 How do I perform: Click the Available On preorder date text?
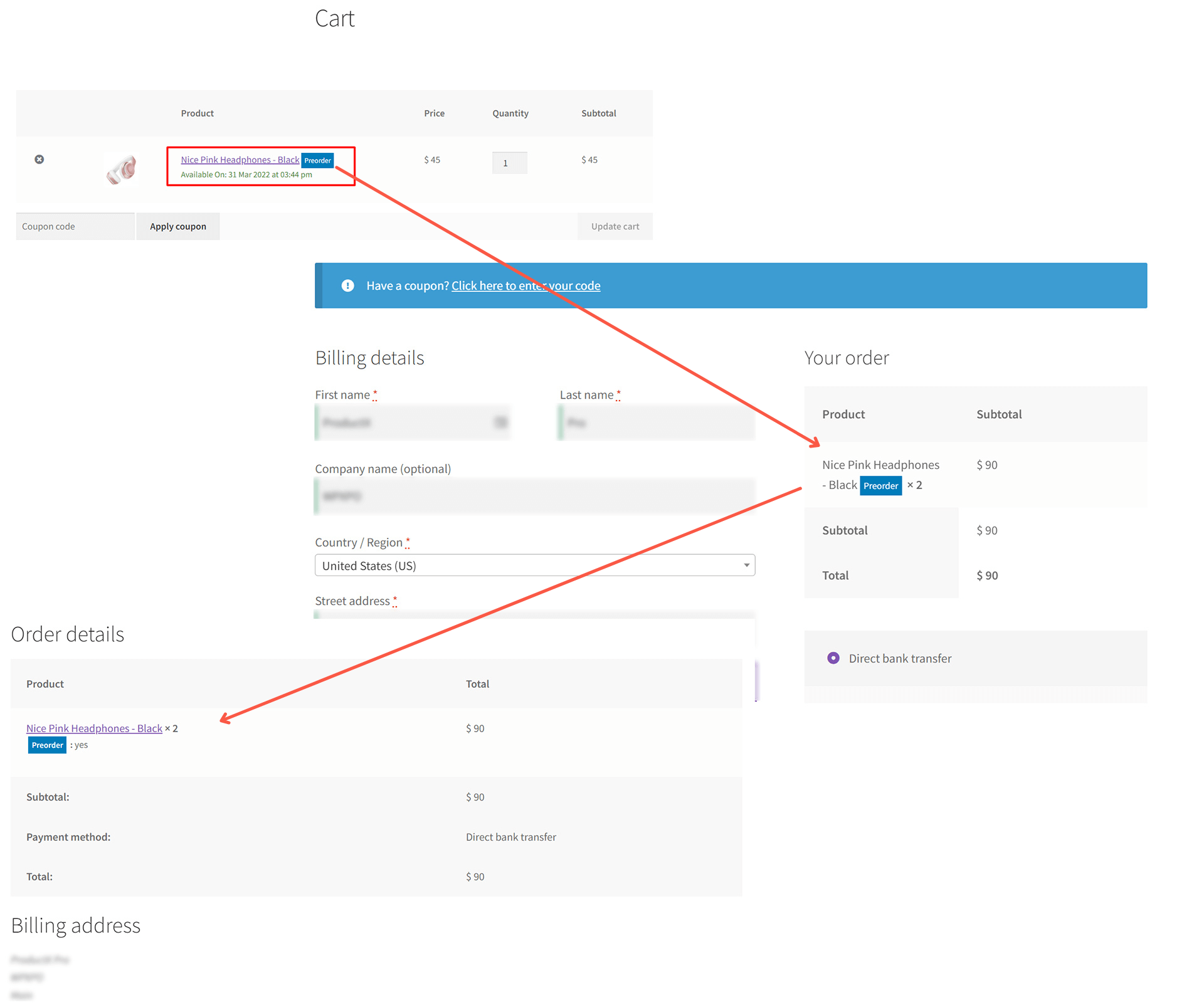[x=246, y=174]
